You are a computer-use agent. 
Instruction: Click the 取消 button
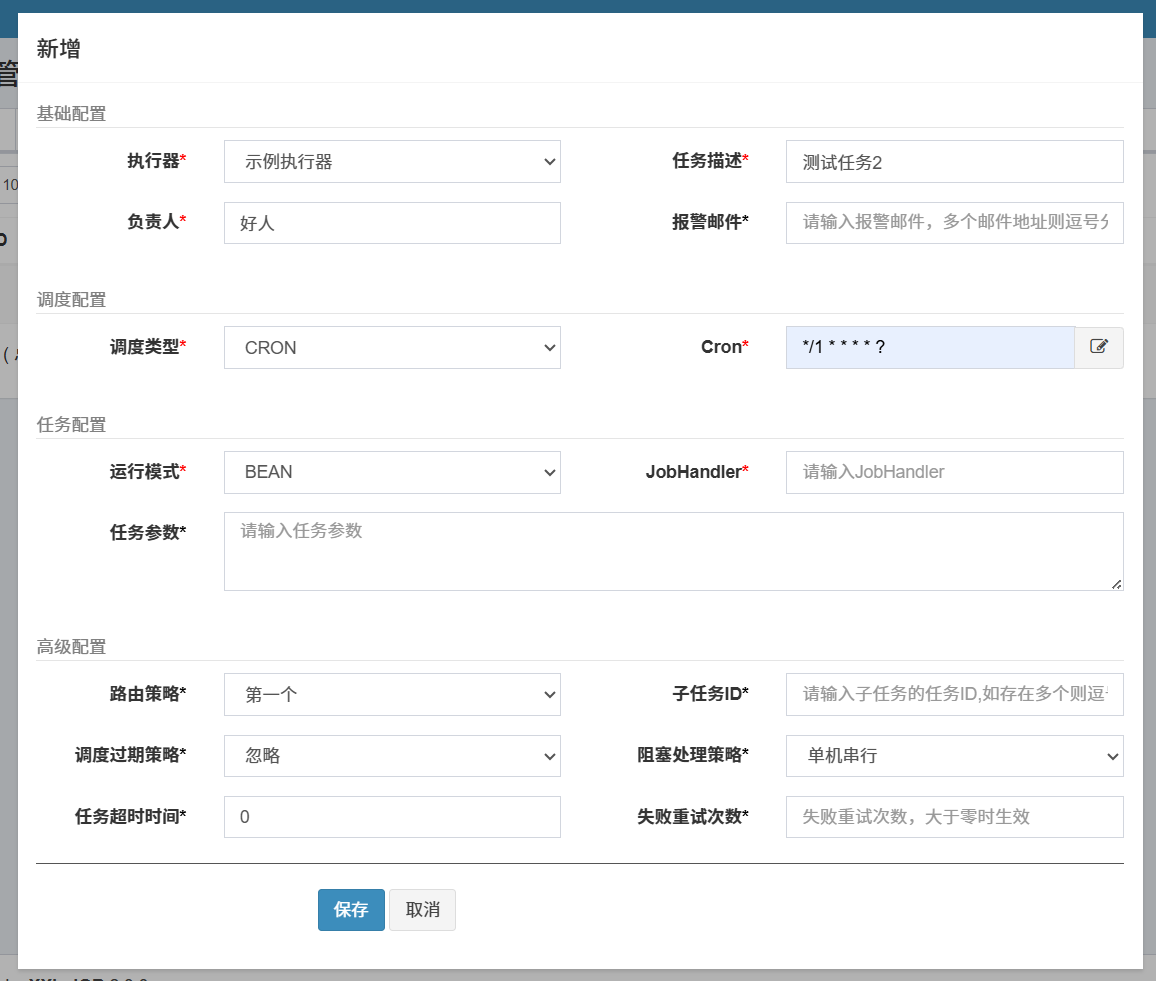click(421, 910)
